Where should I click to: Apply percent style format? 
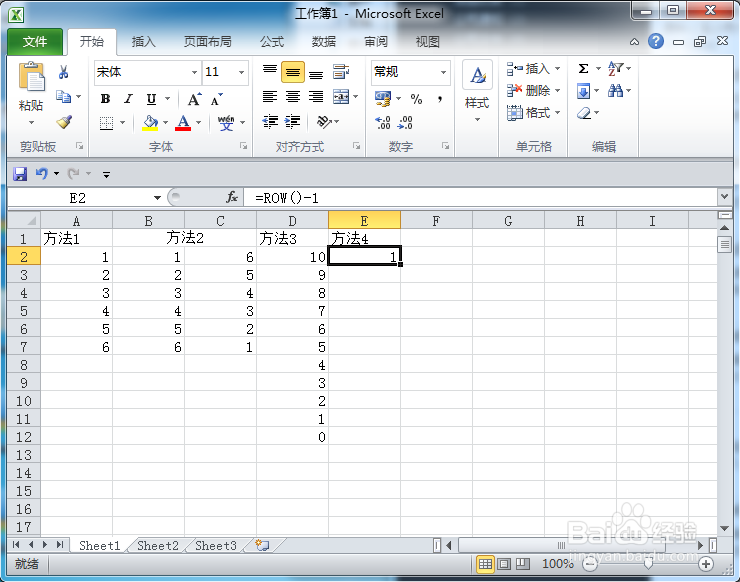click(x=416, y=99)
